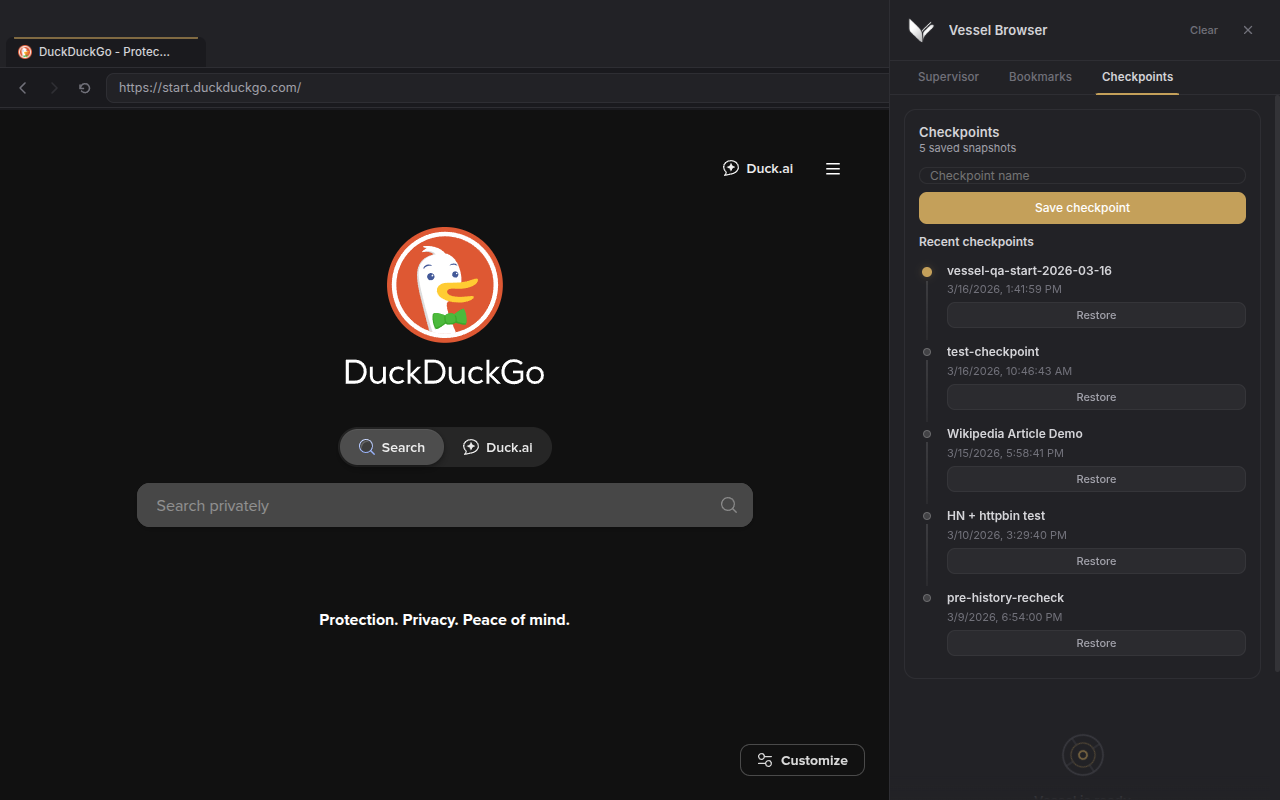
Task: Click the Vessel Browser logo icon
Action: [x=920, y=30]
